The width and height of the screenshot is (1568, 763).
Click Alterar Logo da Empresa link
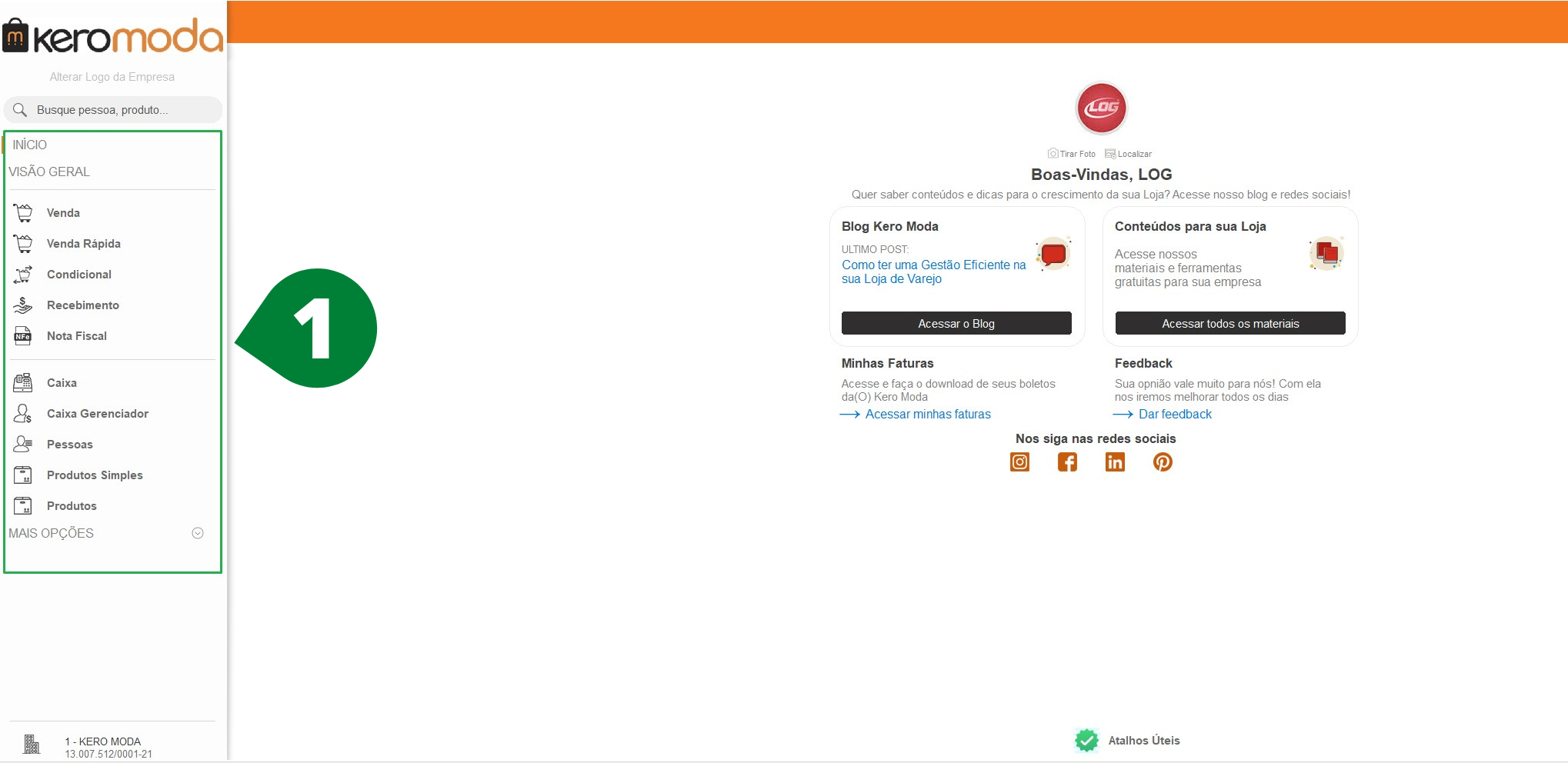pos(112,77)
